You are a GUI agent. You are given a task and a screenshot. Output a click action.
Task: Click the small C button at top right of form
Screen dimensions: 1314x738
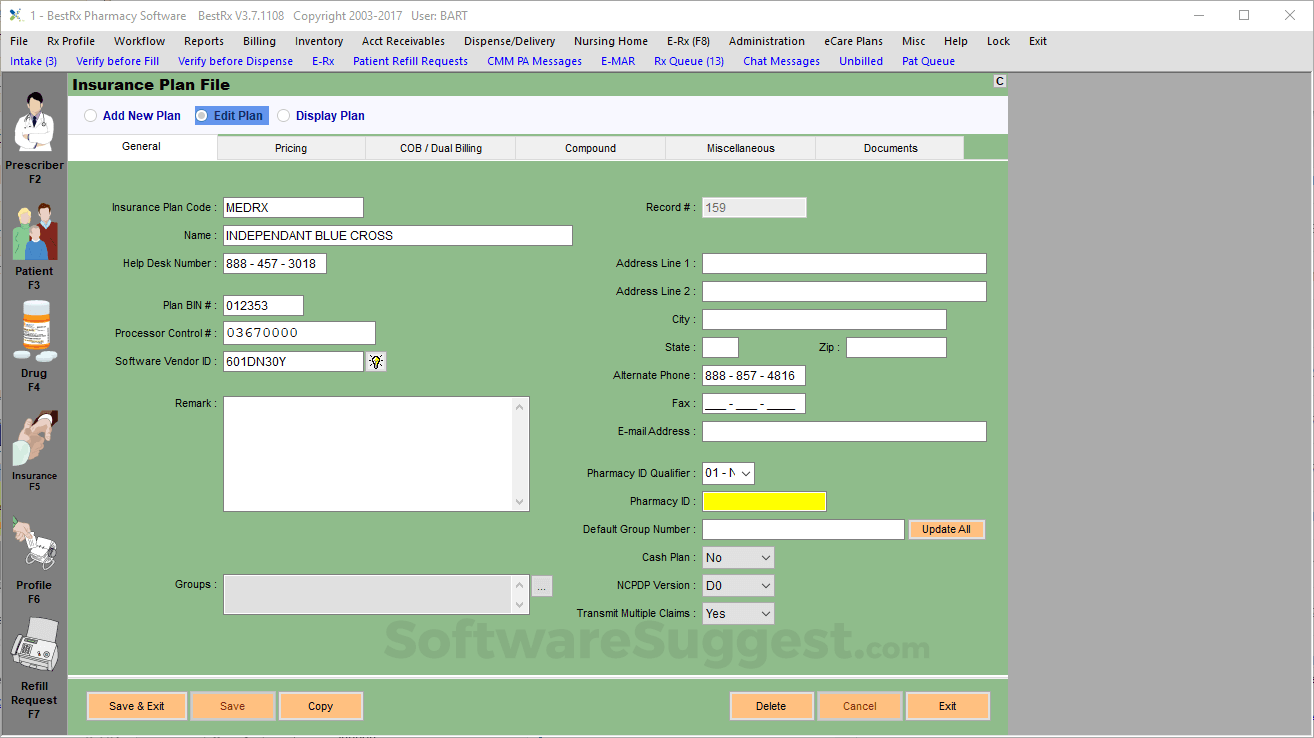(x=999, y=81)
